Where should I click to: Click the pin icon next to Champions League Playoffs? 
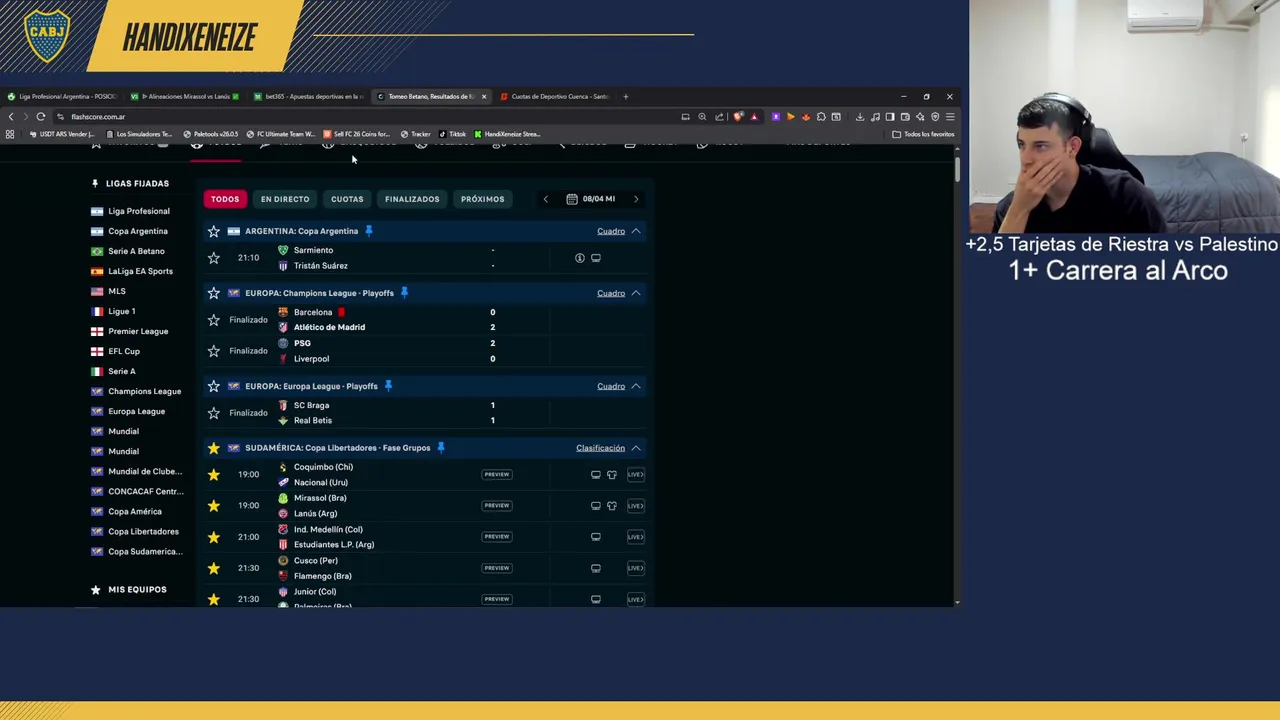[x=404, y=293]
